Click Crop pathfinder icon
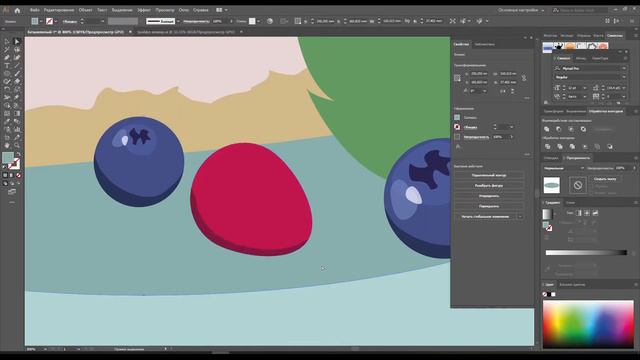The image size is (640, 360). point(585,147)
